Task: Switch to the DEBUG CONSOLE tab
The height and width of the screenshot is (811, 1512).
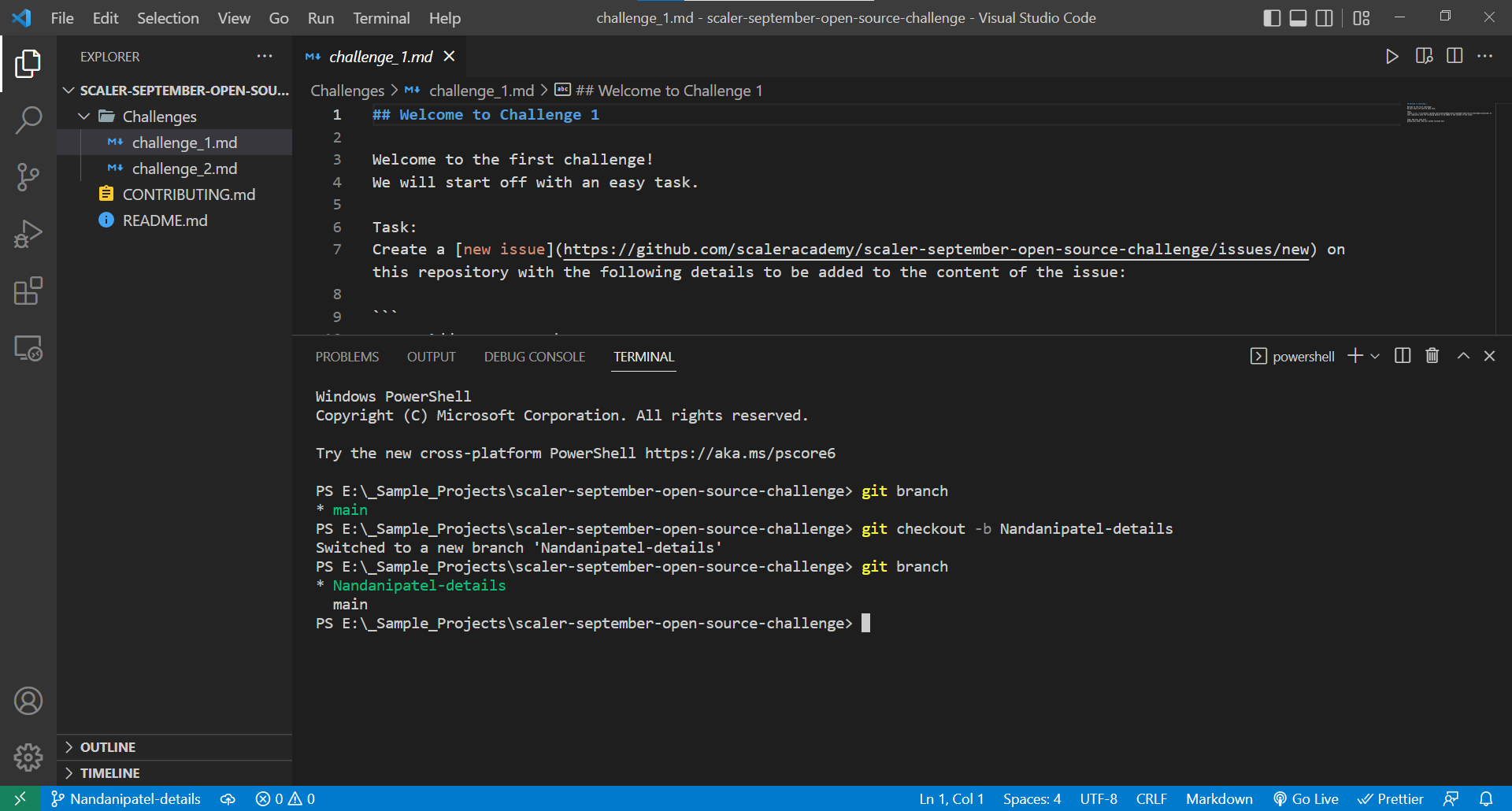Action: [x=534, y=356]
